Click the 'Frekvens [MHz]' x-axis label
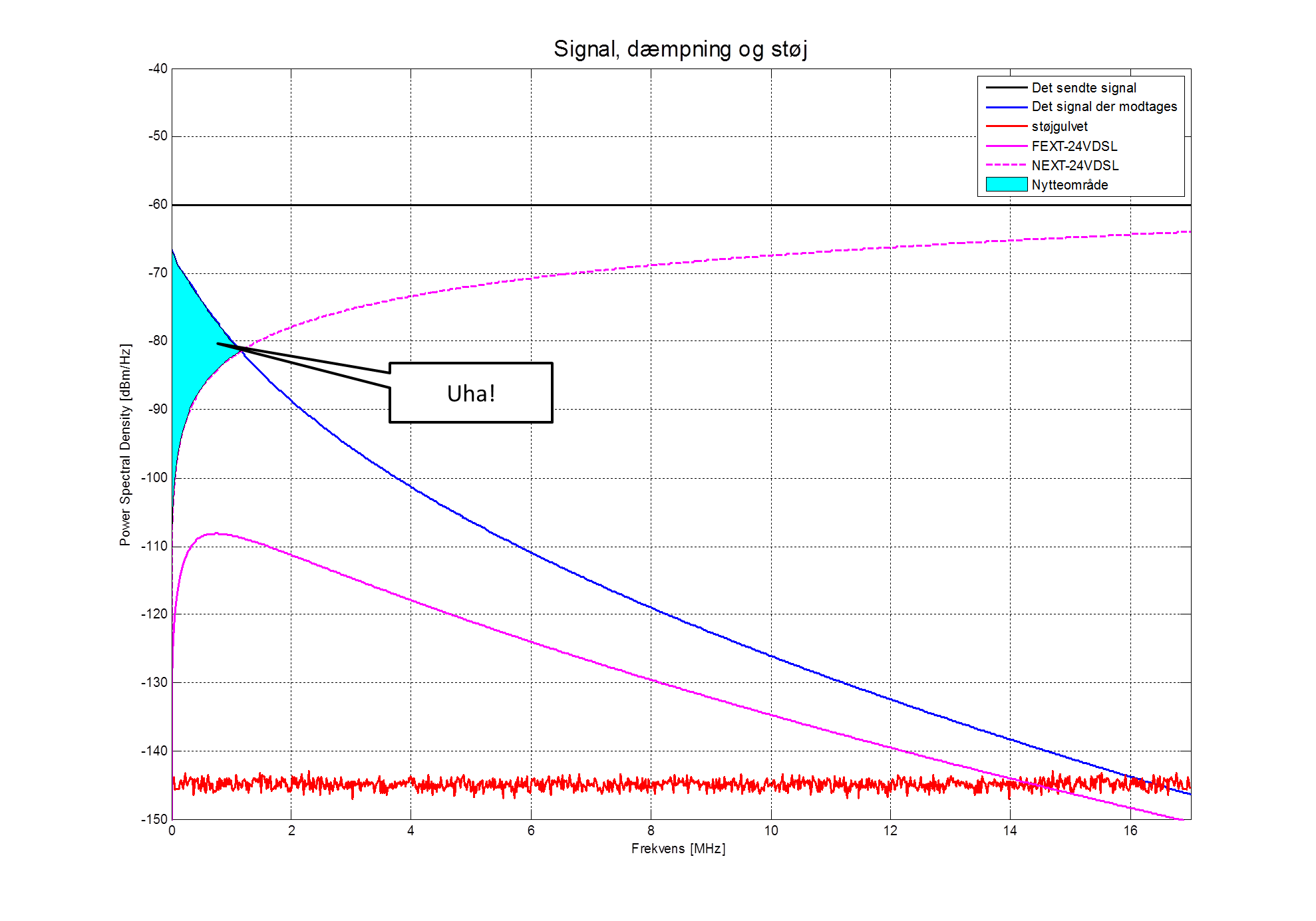The image size is (1316, 921). click(x=678, y=849)
